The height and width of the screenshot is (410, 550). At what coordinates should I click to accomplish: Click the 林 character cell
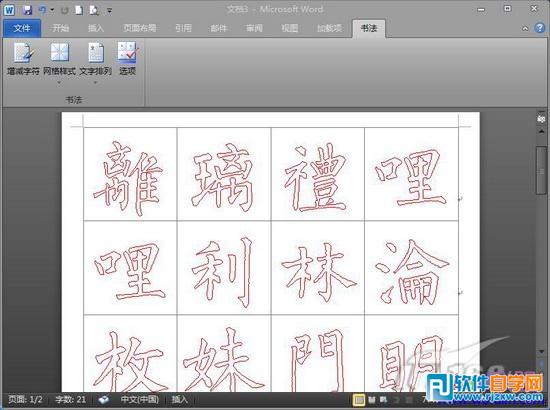318,268
